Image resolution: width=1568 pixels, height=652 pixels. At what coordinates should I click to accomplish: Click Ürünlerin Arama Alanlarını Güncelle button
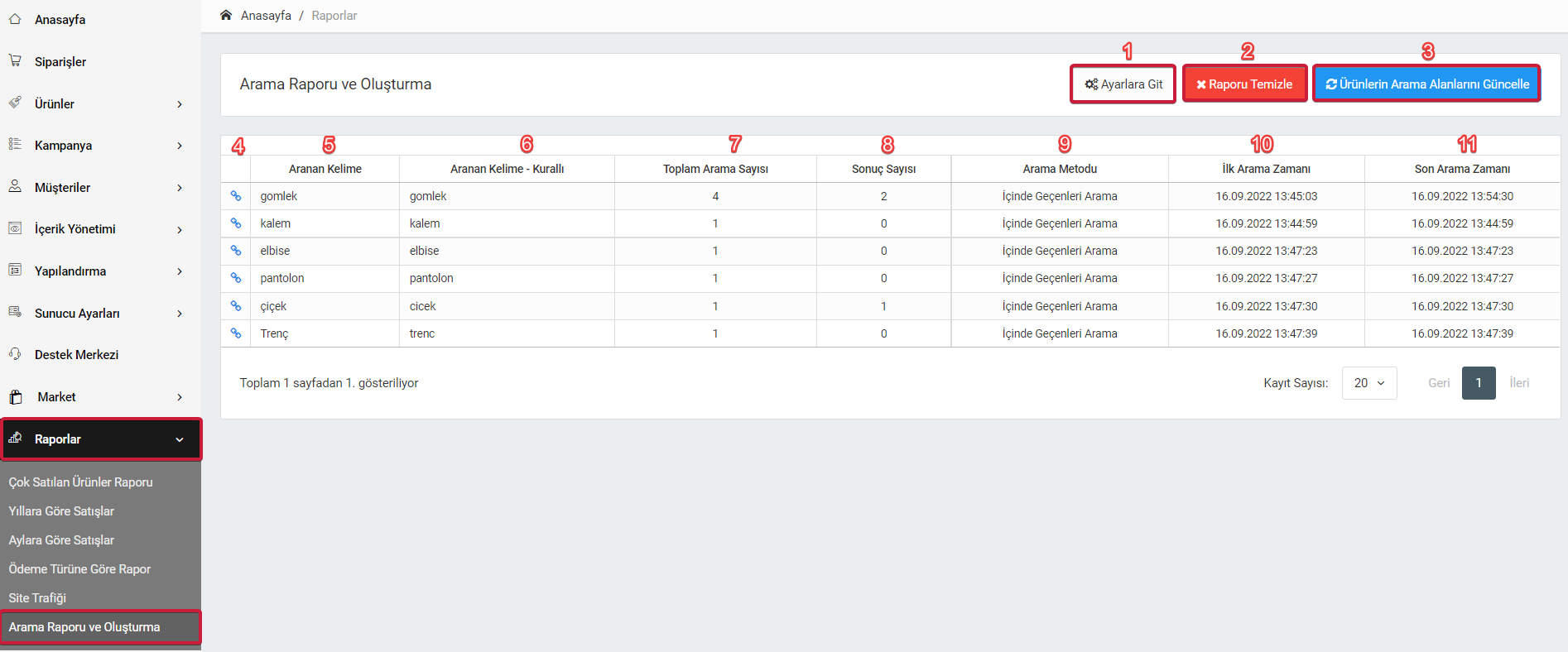click(x=1426, y=84)
